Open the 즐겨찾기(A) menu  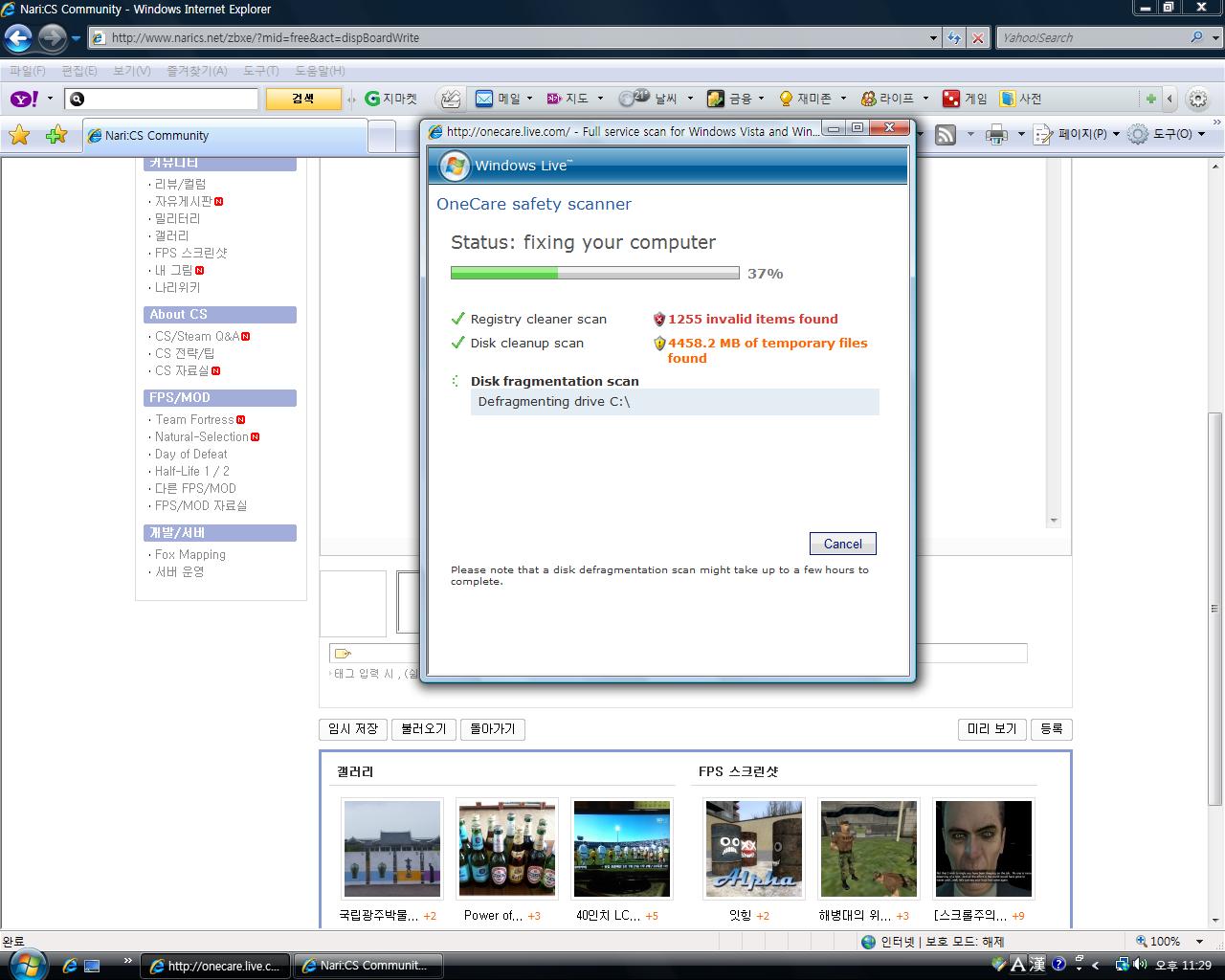tap(196, 71)
